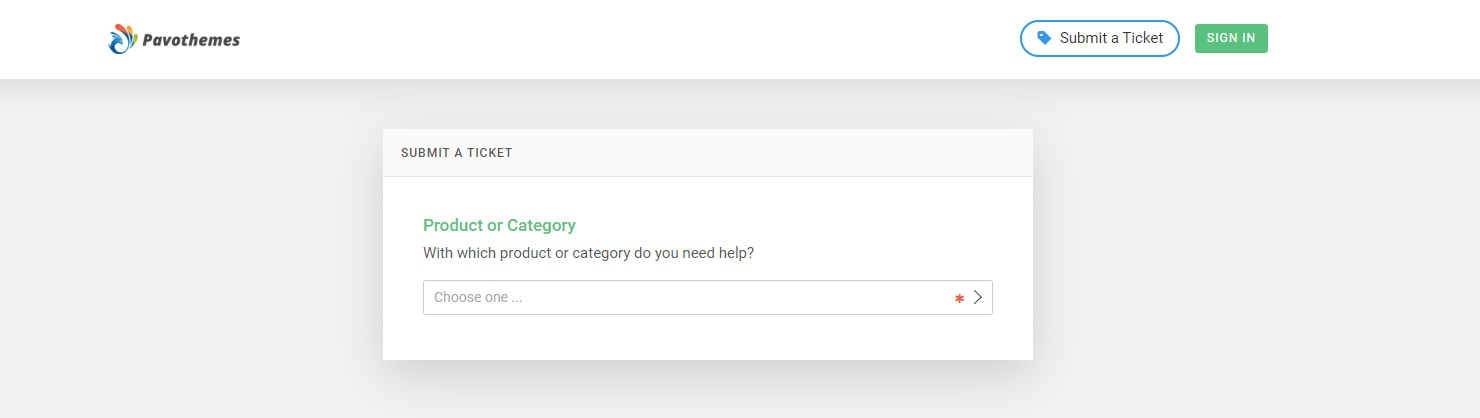Click the red required asterisk icon
Viewport: 1480px width, 418px height.
click(x=959, y=298)
